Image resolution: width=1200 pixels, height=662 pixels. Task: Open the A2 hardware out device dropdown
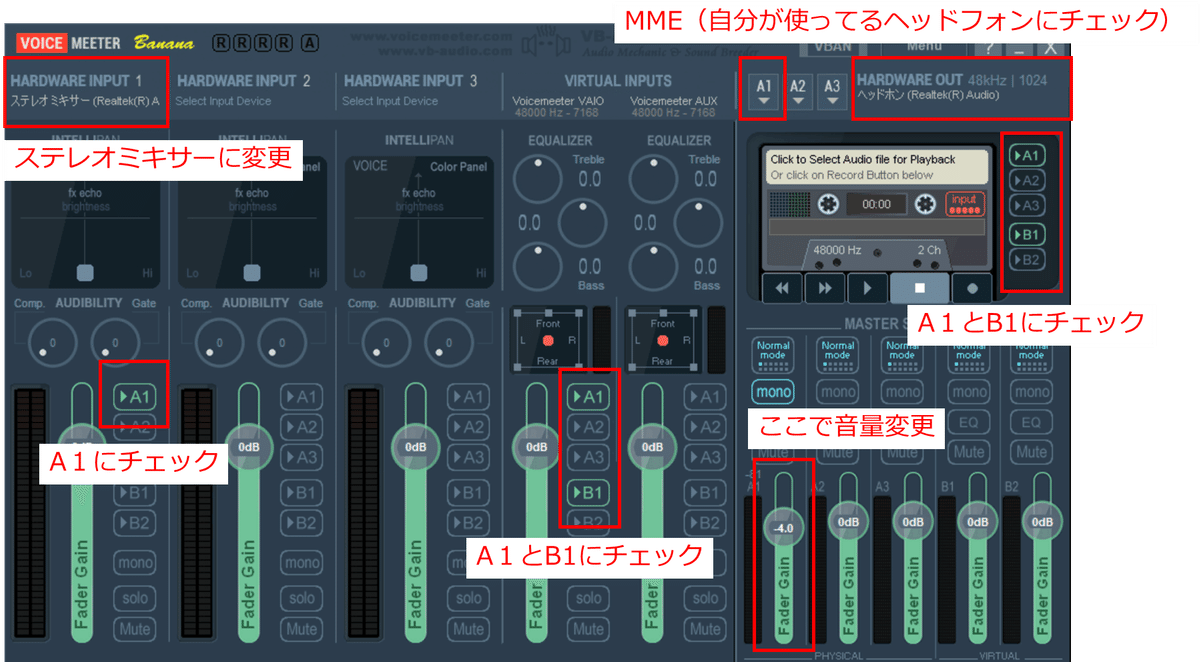coord(798,91)
